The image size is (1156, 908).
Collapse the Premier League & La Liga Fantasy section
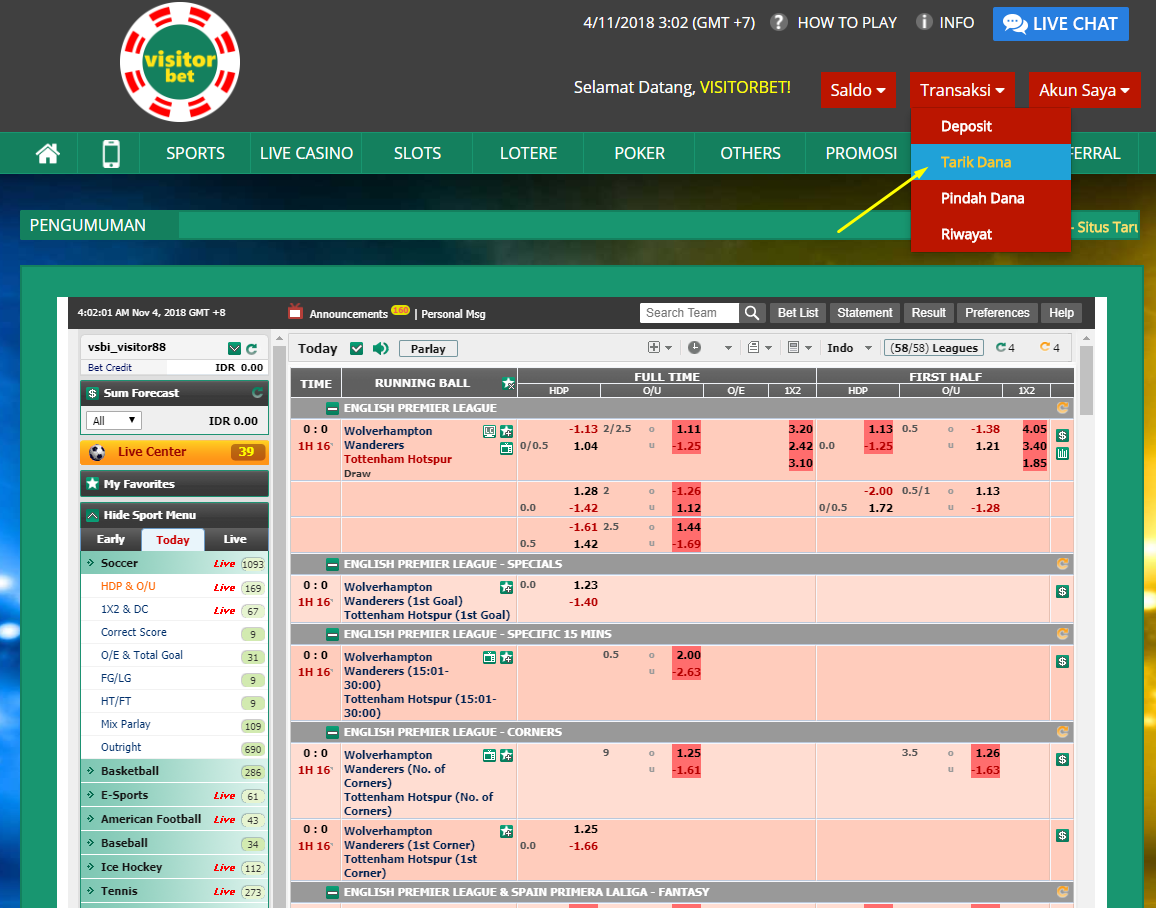point(332,893)
